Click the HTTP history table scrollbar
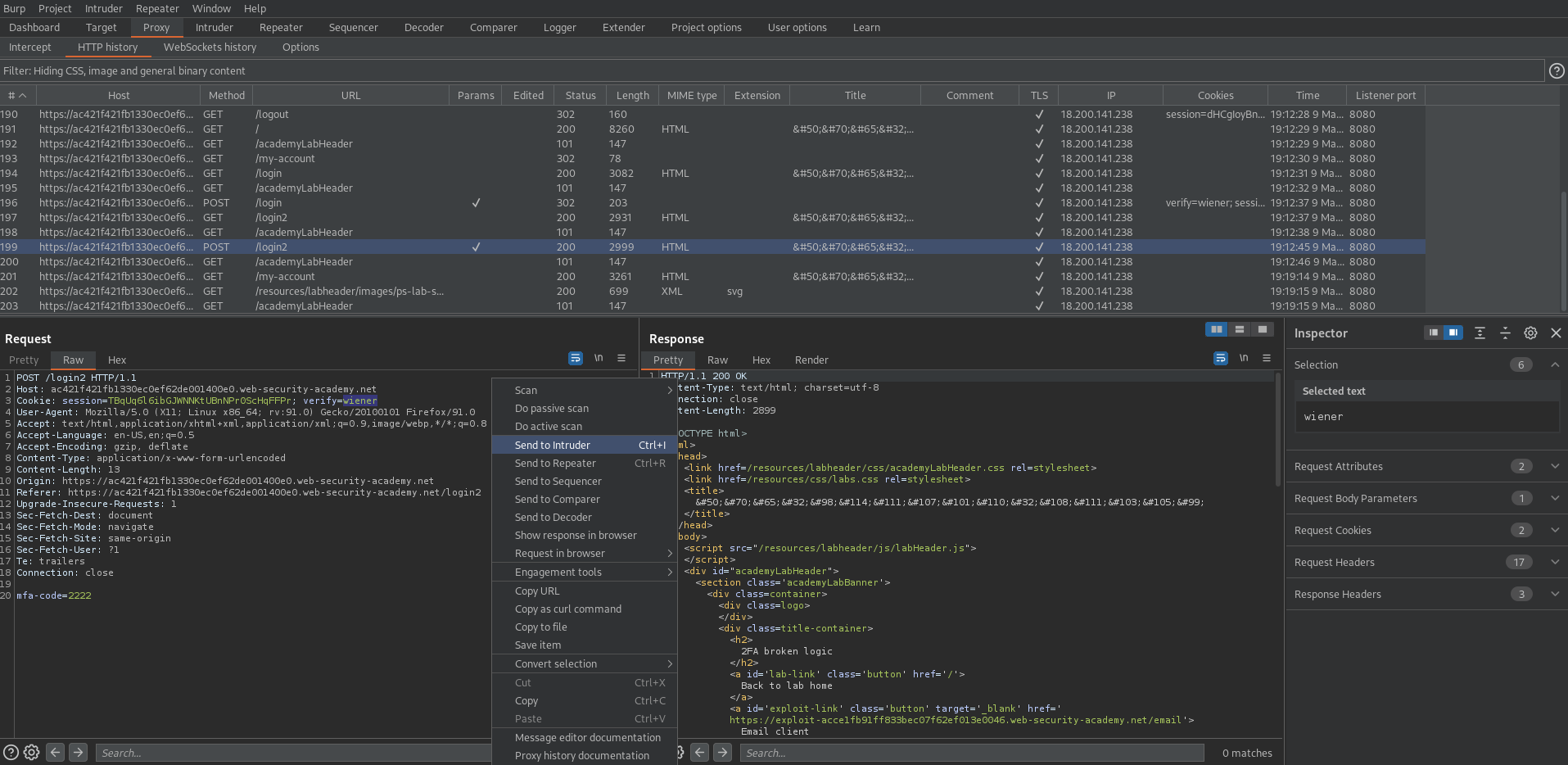The height and width of the screenshot is (765, 1568). (1564, 250)
